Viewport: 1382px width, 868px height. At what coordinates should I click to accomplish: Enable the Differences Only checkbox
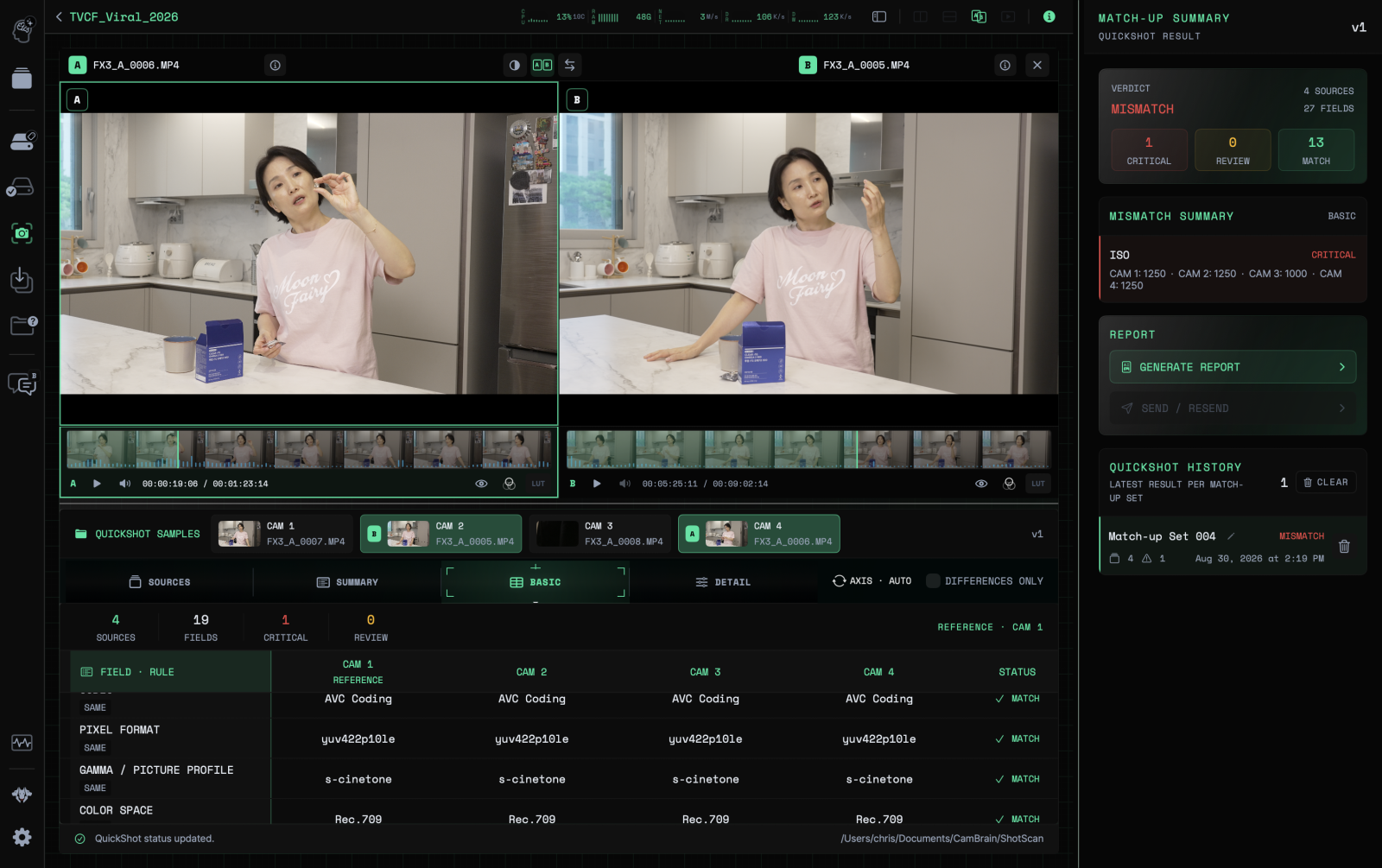(933, 581)
